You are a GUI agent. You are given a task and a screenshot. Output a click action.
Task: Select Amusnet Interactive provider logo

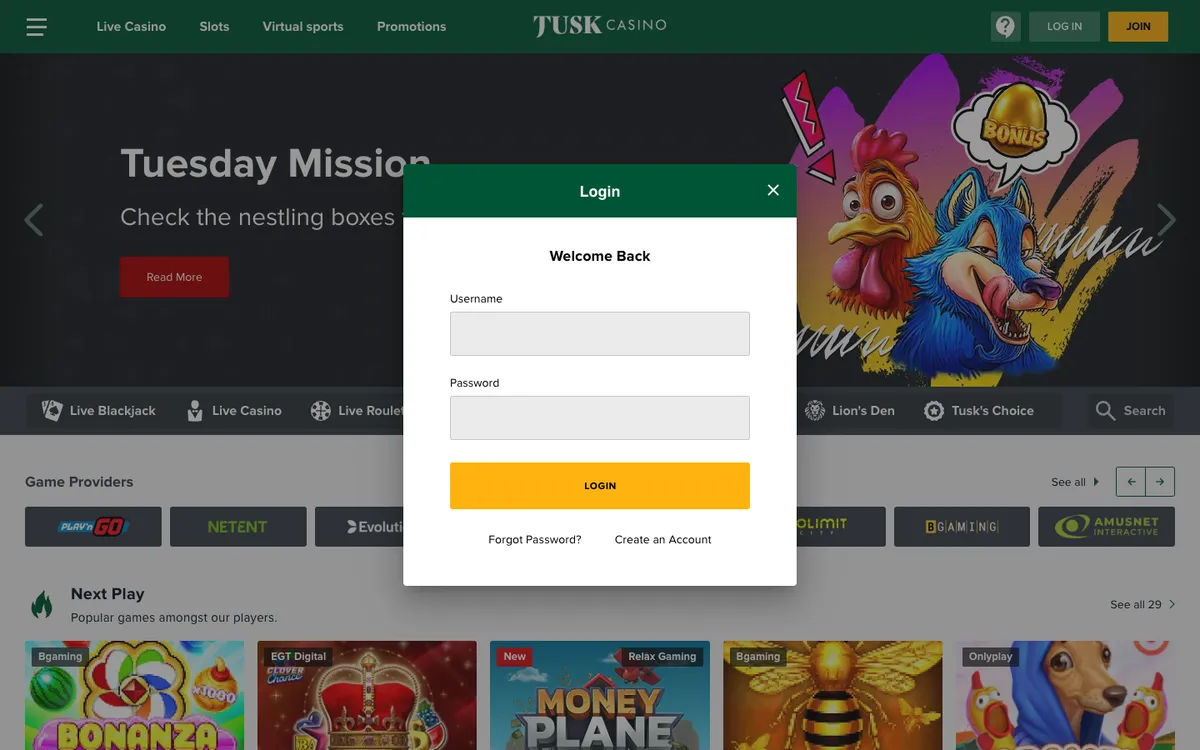[1107, 526]
